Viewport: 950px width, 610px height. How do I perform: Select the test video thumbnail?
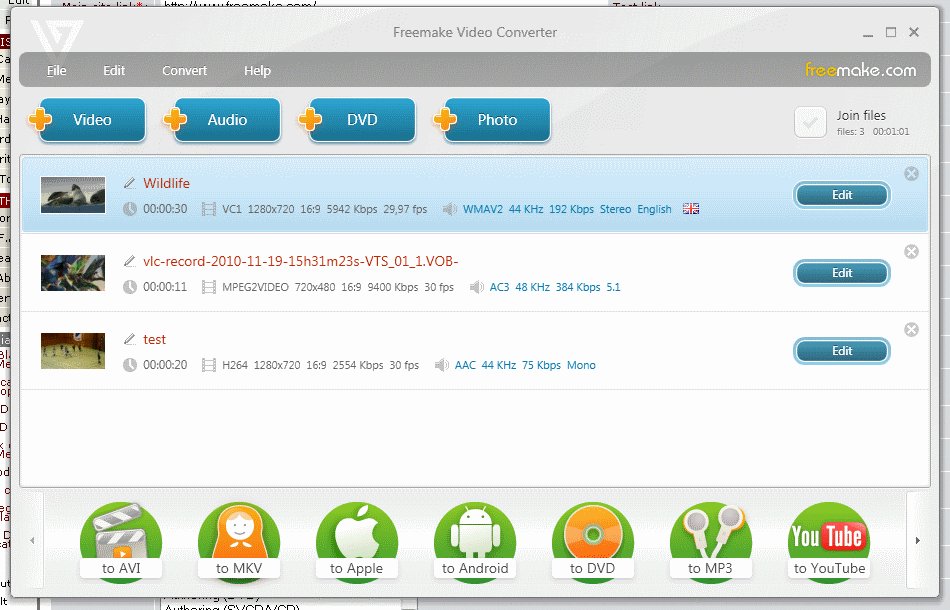[73, 351]
